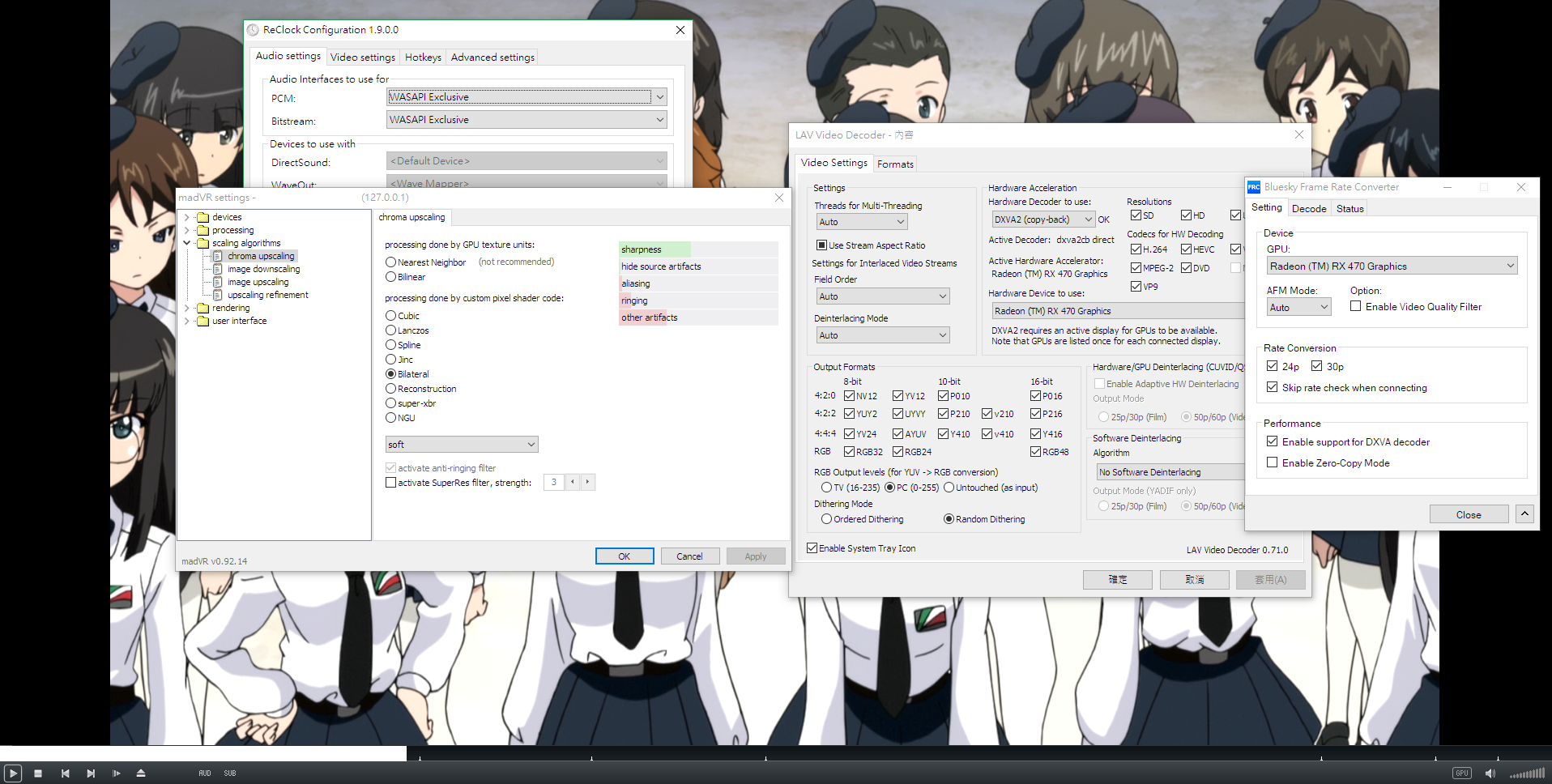Click the frame step icon

coord(117,773)
